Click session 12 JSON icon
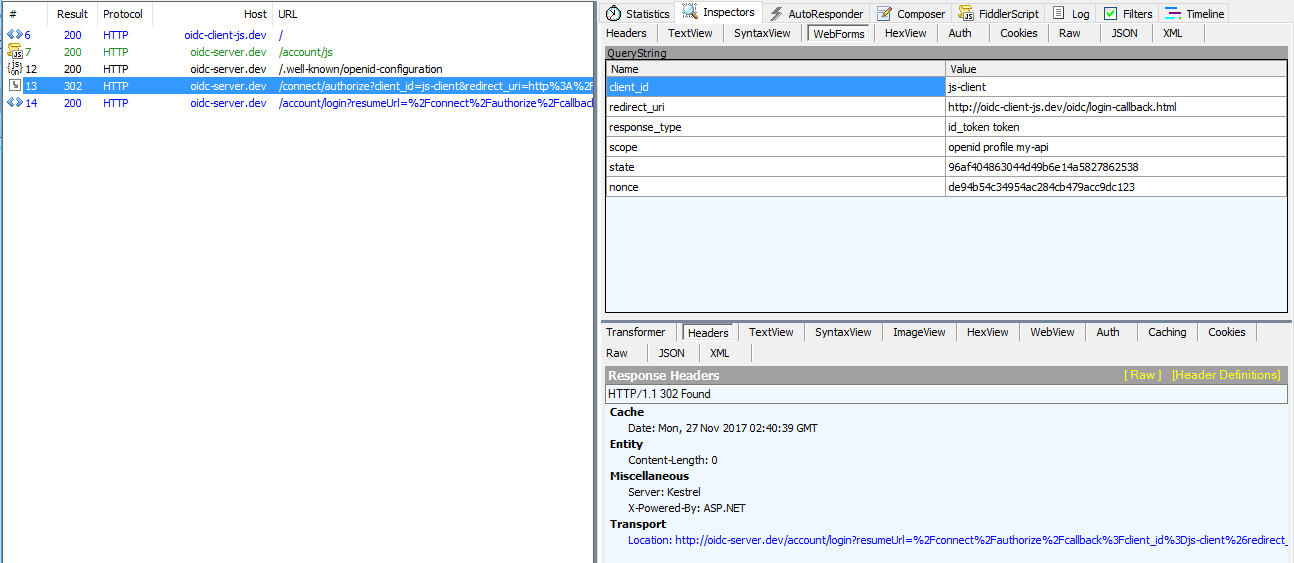1294x563 pixels. [x=14, y=69]
